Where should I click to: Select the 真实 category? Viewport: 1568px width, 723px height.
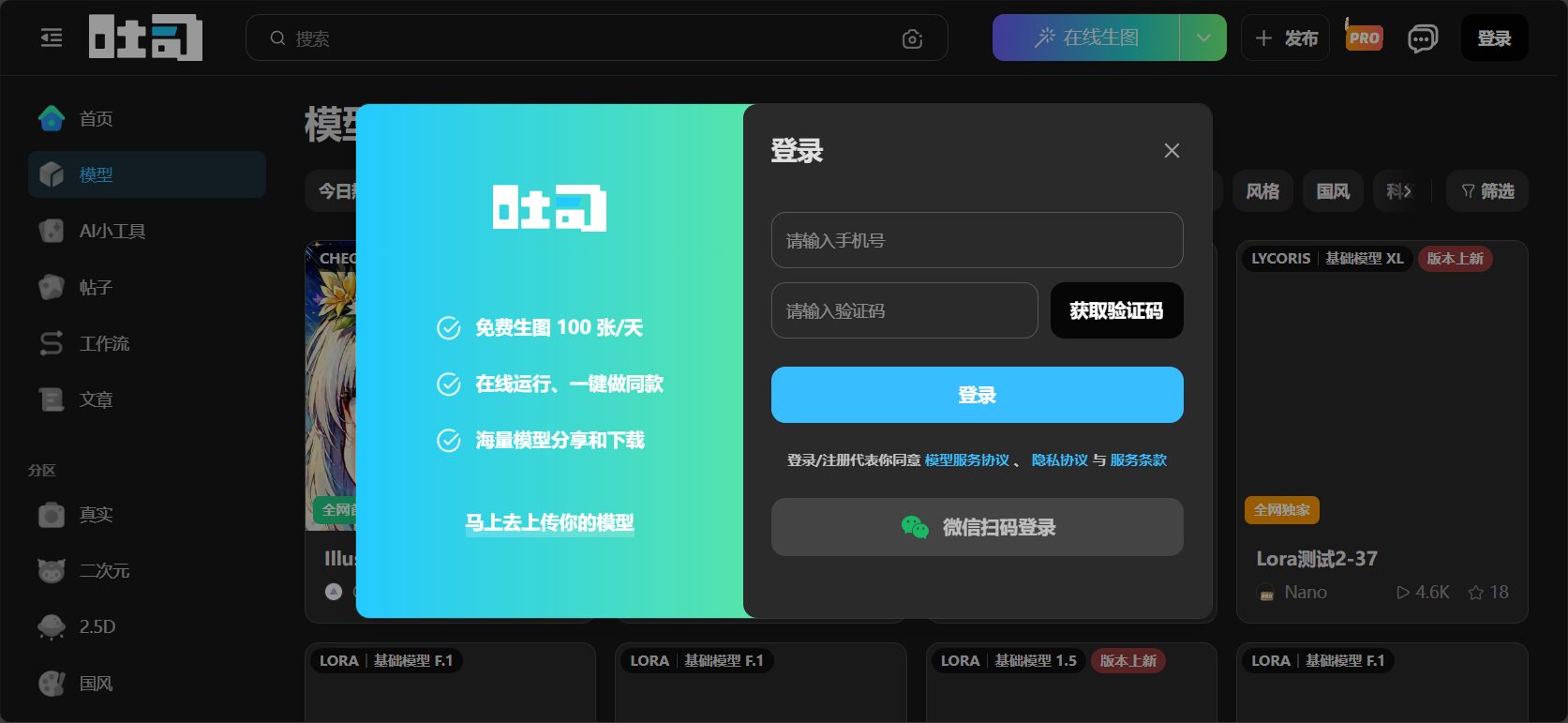coord(147,514)
